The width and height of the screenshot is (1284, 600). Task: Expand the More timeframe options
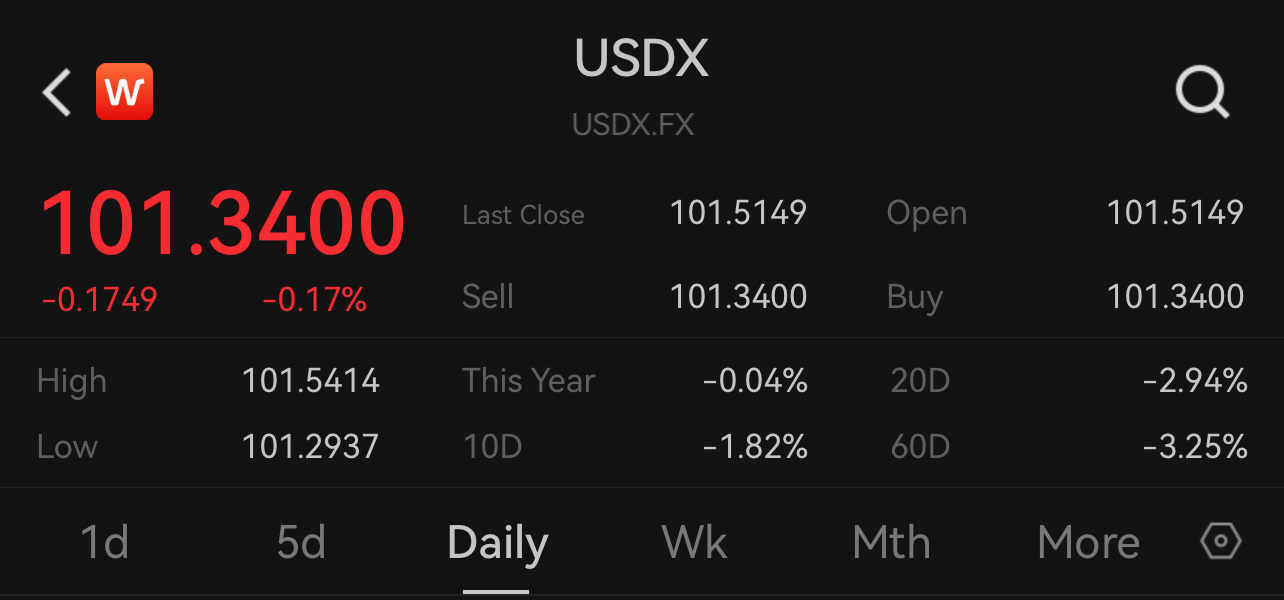[x=1088, y=543]
